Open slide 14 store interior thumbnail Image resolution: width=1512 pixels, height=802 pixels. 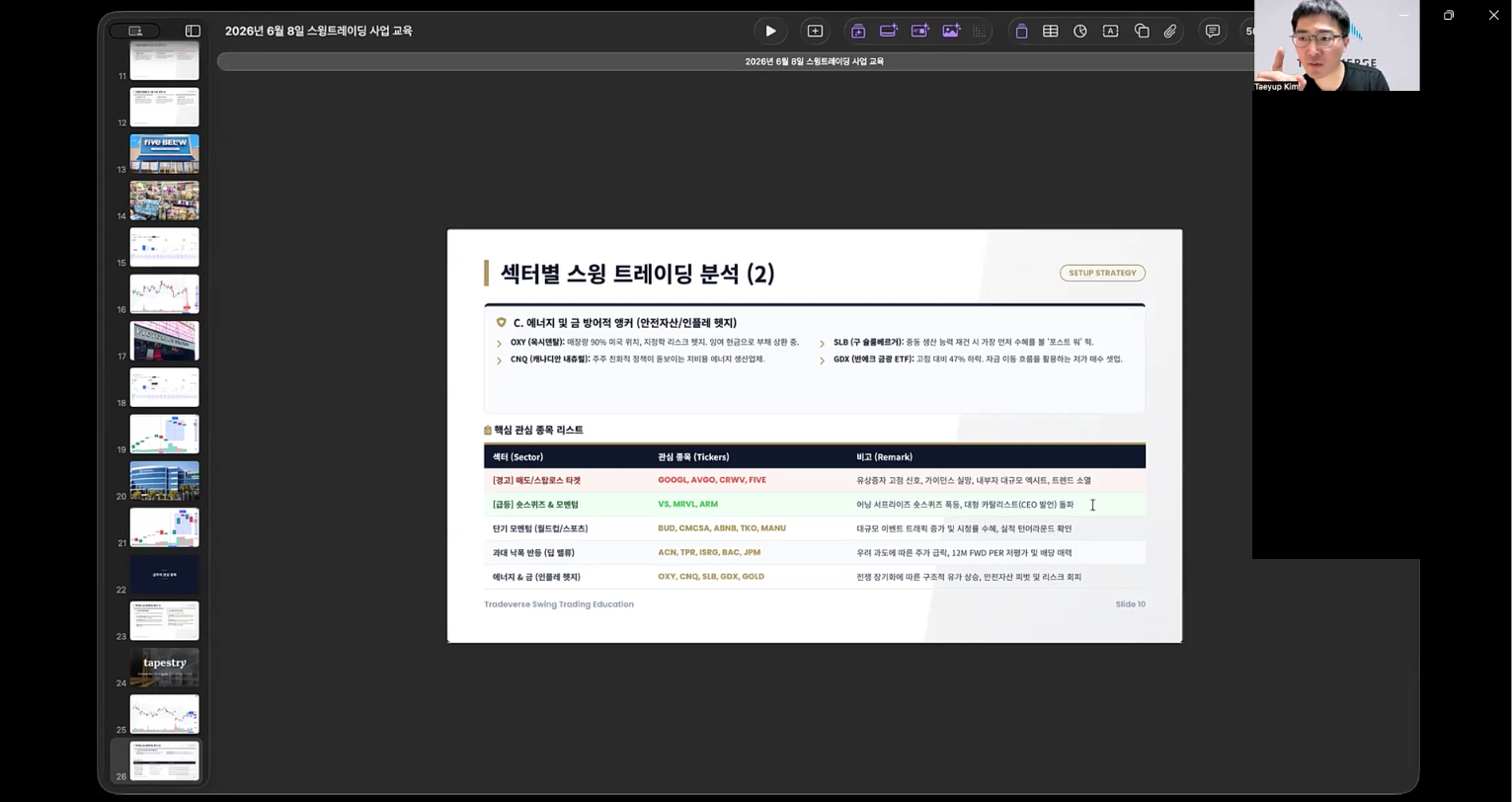click(164, 200)
